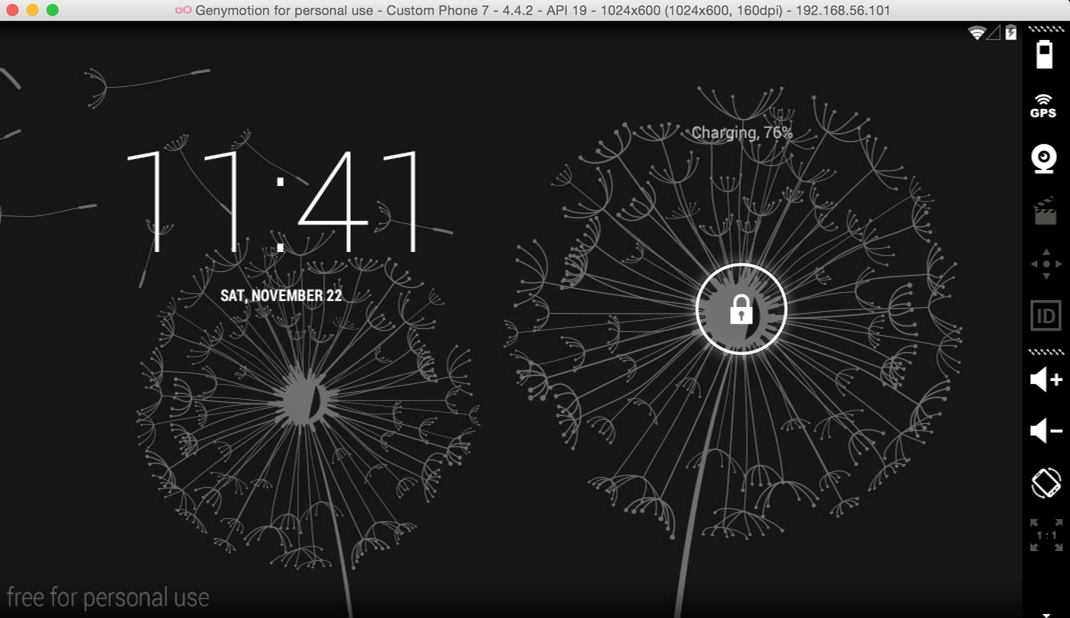
Task: Increase volume with the speaker plus icon
Action: [1046, 379]
